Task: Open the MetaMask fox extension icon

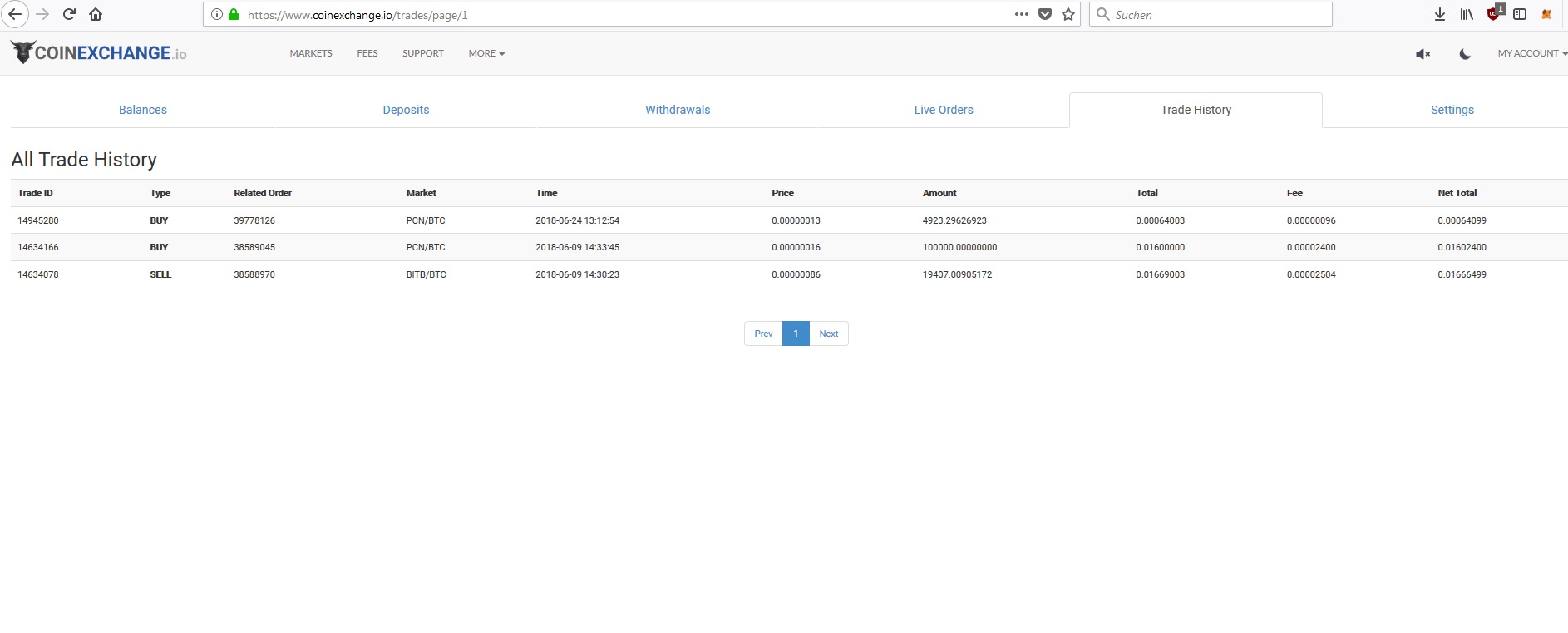Action: pyautogui.click(x=1546, y=14)
